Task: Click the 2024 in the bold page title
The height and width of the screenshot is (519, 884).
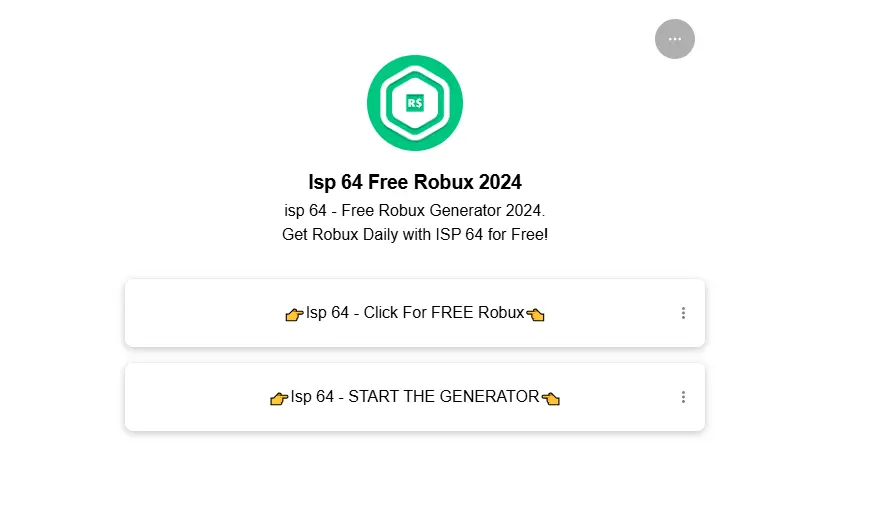Action: 500,182
